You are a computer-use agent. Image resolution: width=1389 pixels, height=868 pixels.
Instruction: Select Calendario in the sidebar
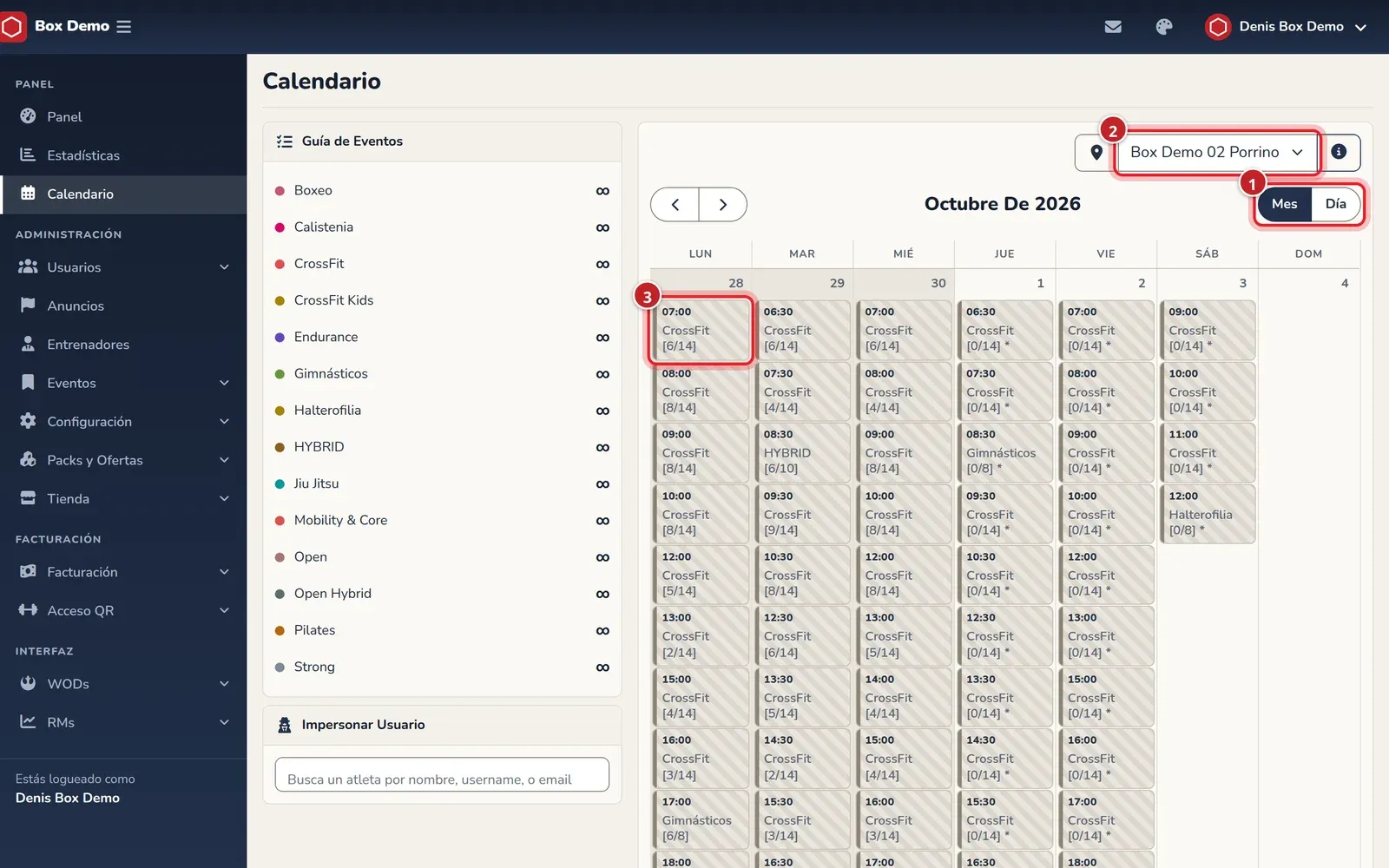tap(123, 194)
